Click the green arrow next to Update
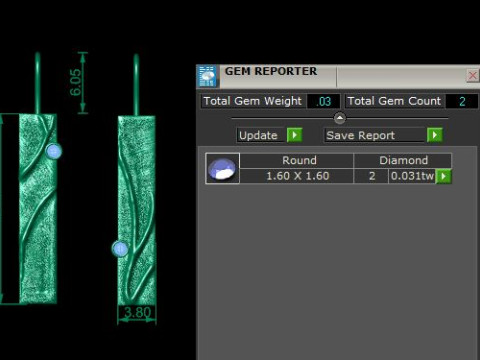The image size is (480, 360). pyautogui.click(x=295, y=135)
